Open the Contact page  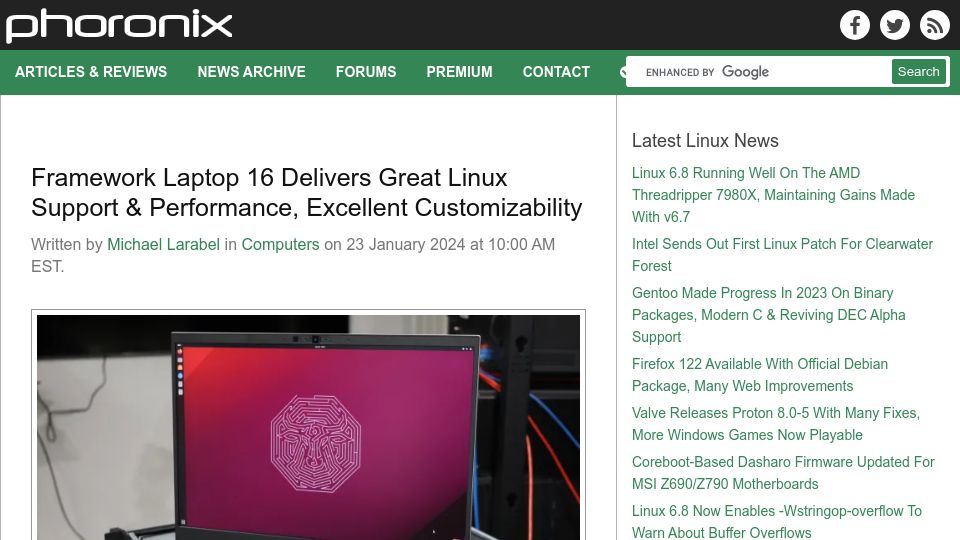point(556,72)
